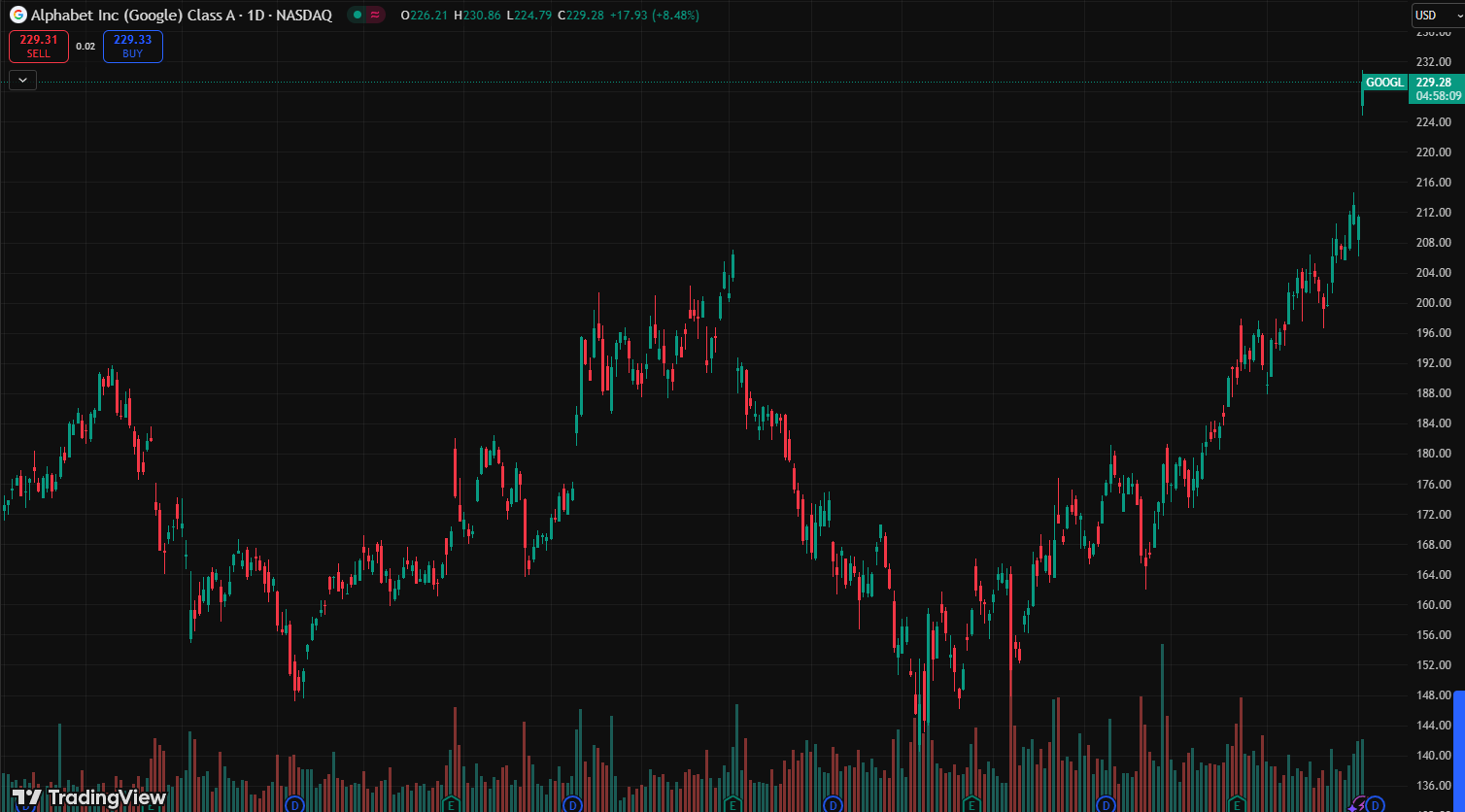Screen dimensions: 1465x812
Task: Click the 176.00 price axis label
Action: point(1433,485)
